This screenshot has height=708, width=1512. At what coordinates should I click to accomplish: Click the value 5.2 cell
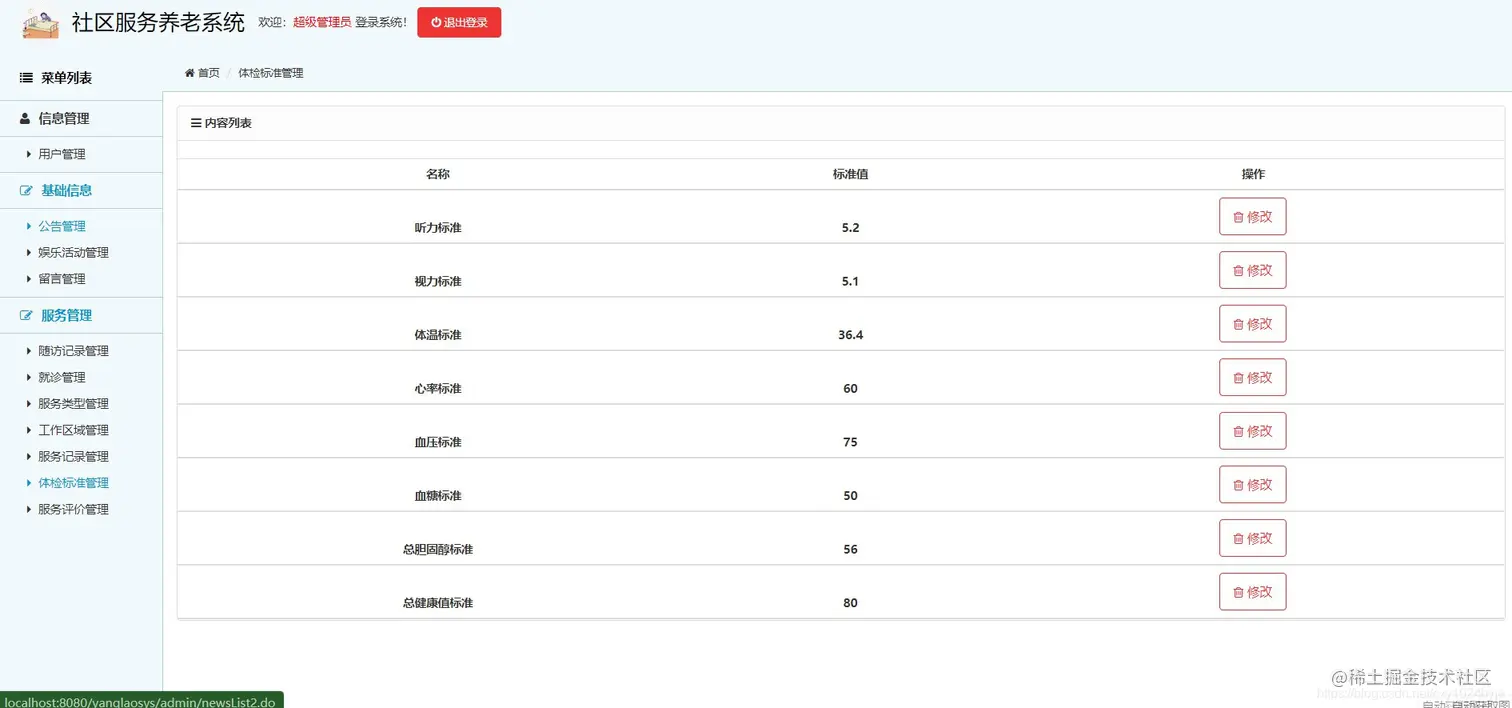coord(851,228)
